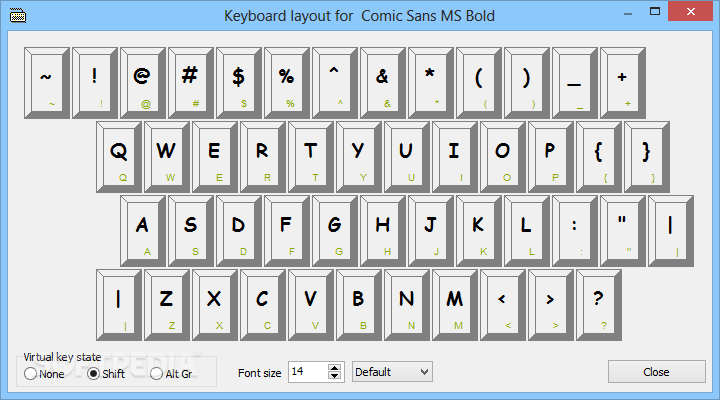This screenshot has height=400, width=720.
Task: Click the ampersand & key
Action: [383, 83]
